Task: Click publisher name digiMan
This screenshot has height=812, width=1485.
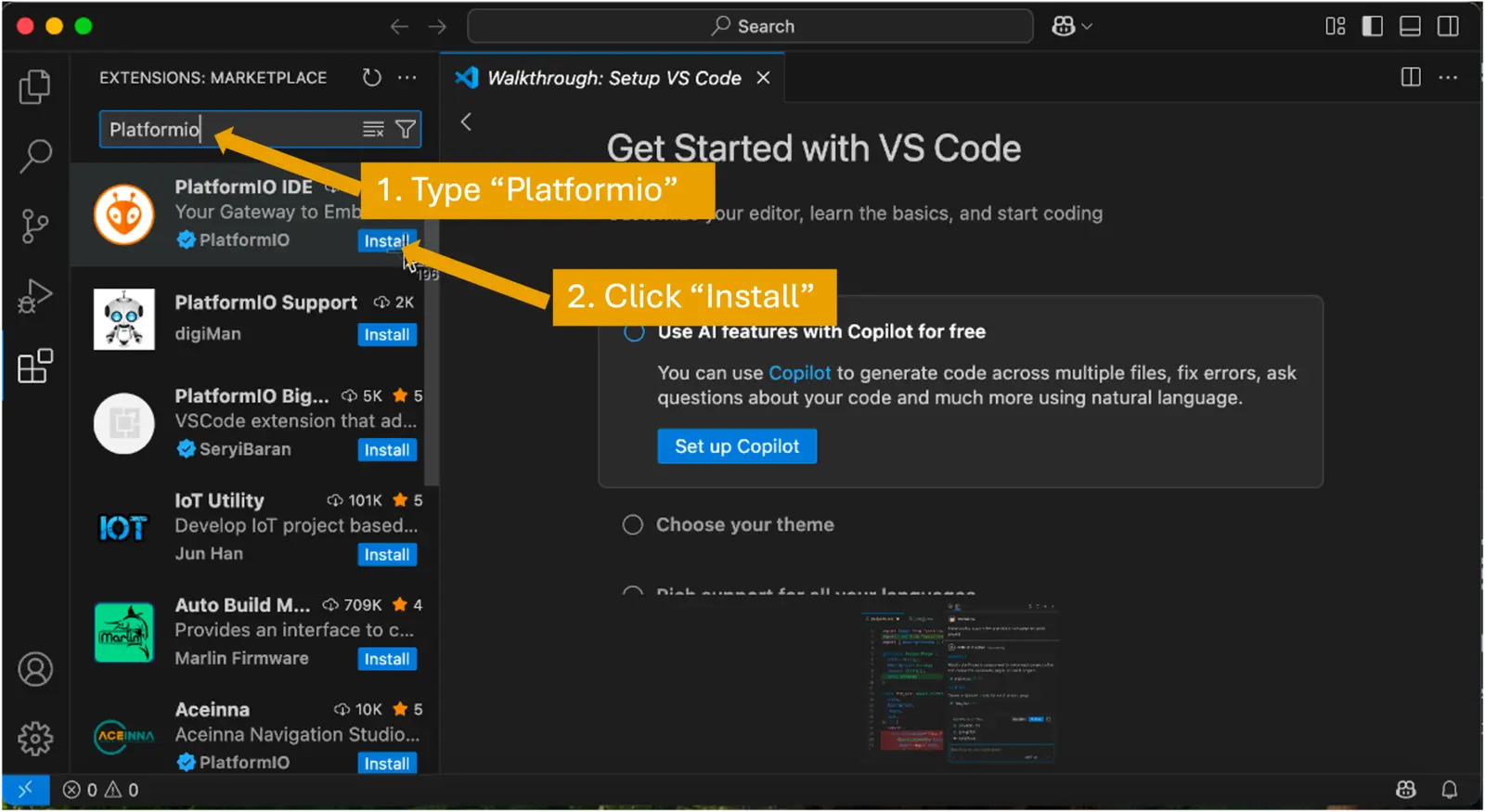Action: click(208, 334)
